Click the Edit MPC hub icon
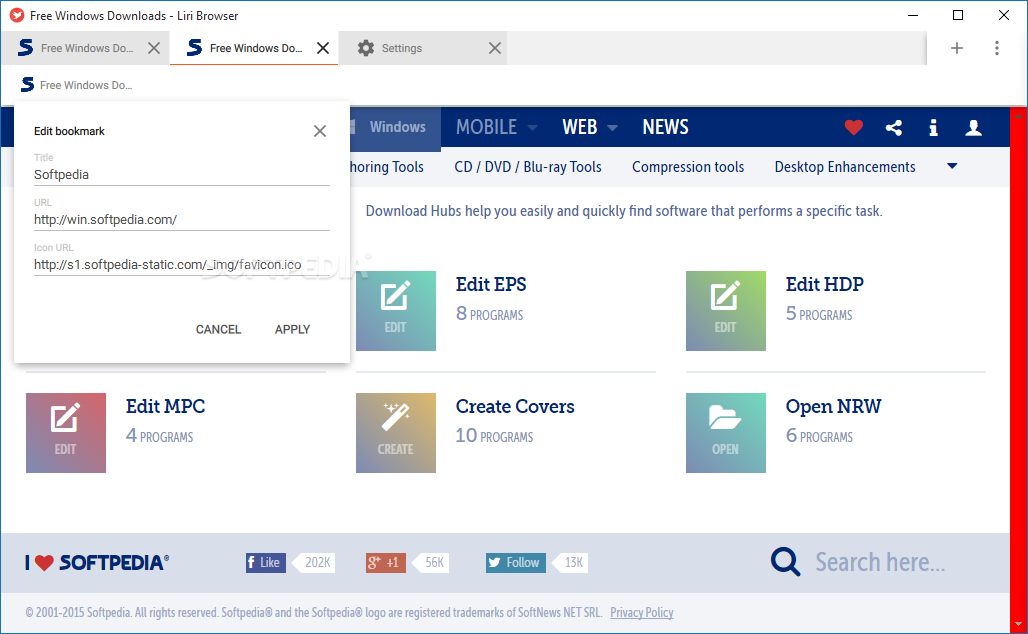 66,433
